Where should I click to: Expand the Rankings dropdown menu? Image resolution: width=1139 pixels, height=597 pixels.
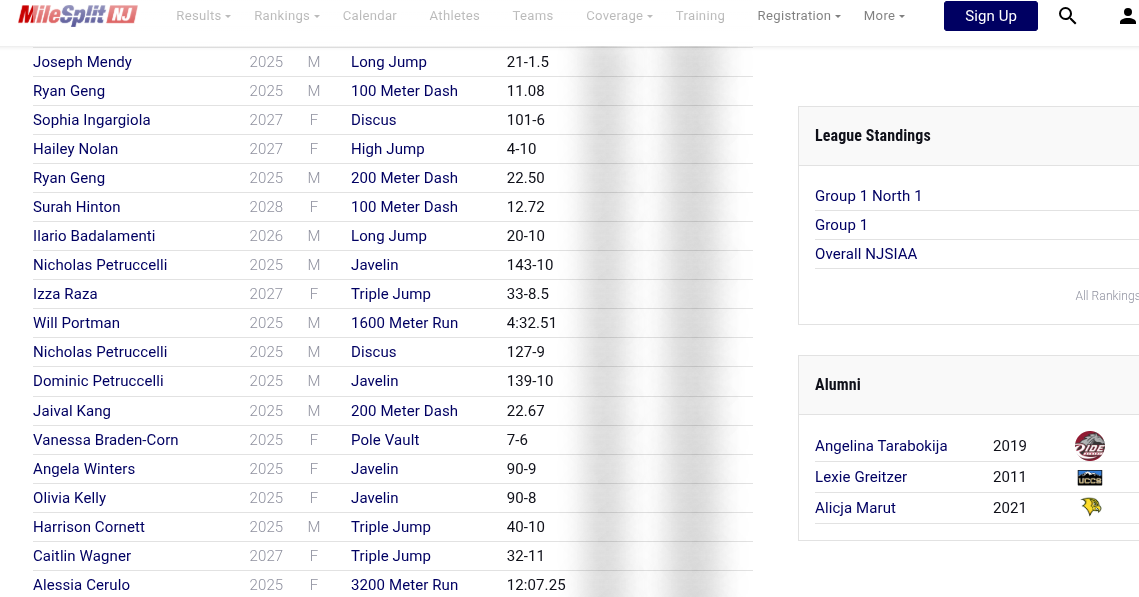[286, 16]
